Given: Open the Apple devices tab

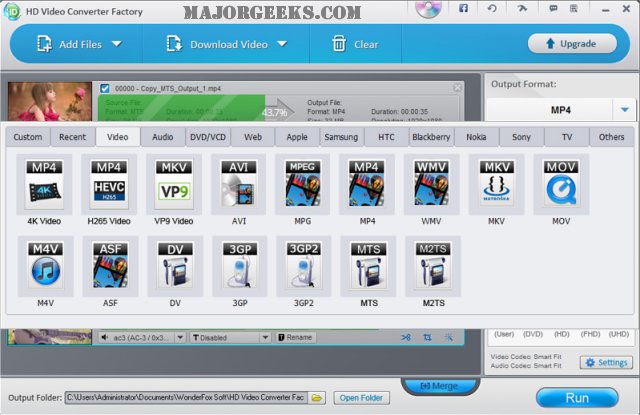Looking at the screenshot, I should [x=297, y=137].
